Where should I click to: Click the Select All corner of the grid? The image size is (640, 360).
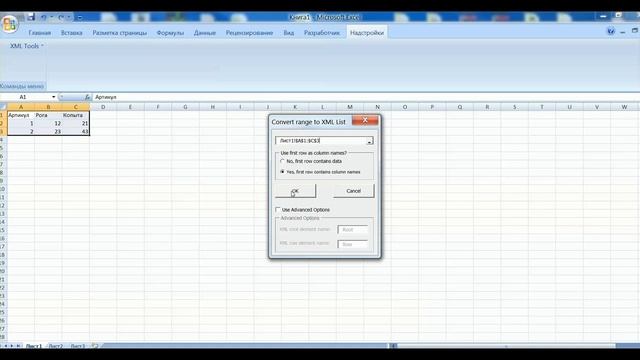tap(3, 107)
